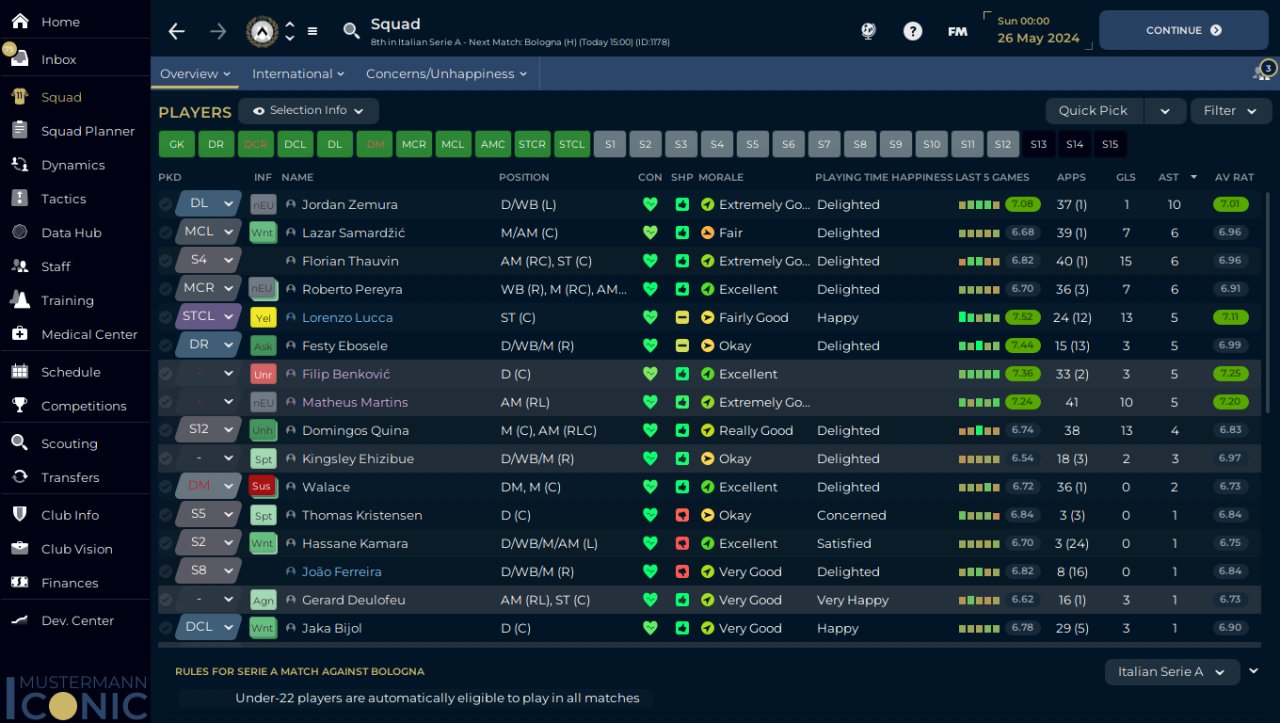Open the International tab menu
The height and width of the screenshot is (723, 1280).
coord(298,74)
